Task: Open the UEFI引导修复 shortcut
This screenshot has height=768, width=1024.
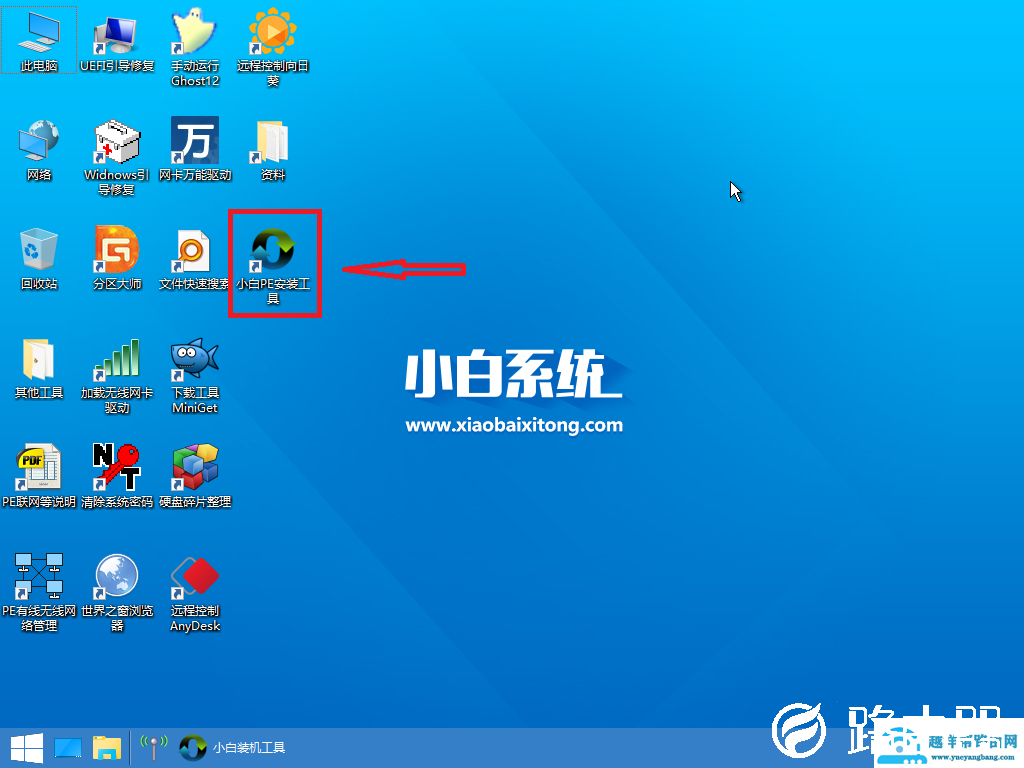Action: 117,43
